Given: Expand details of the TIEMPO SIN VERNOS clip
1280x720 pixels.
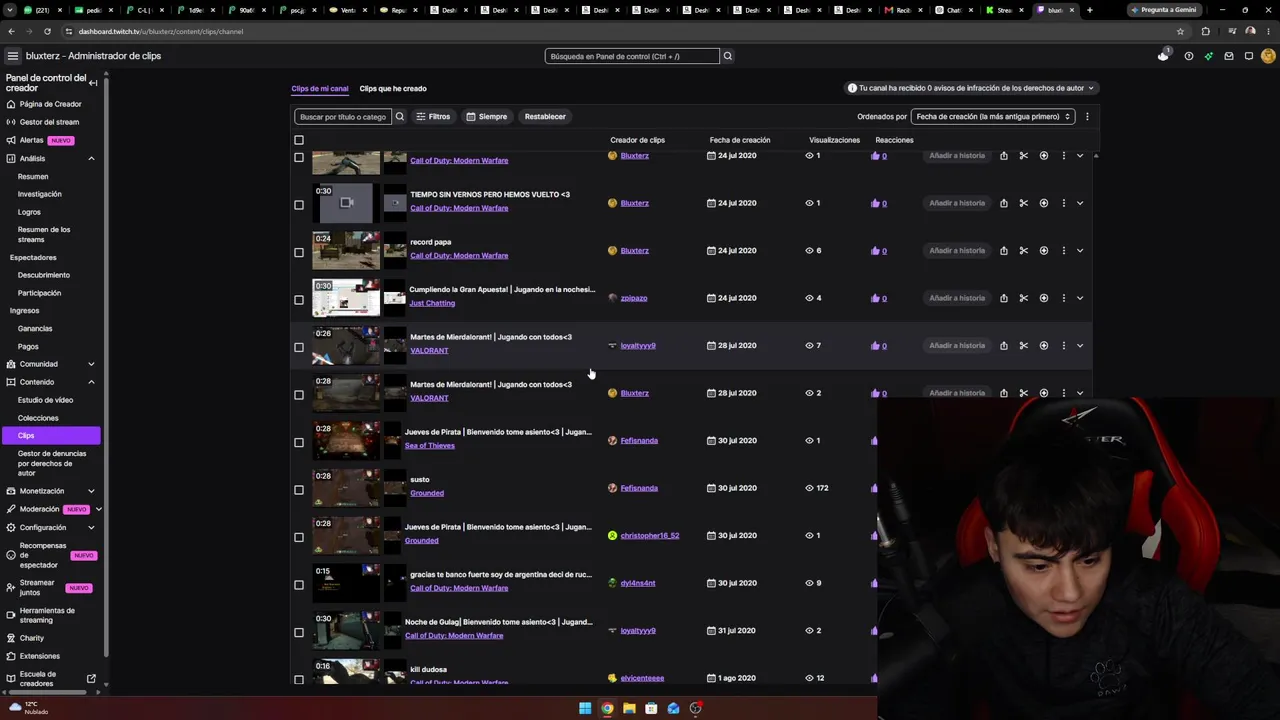Looking at the screenshot, I should tap(1080, 203).
